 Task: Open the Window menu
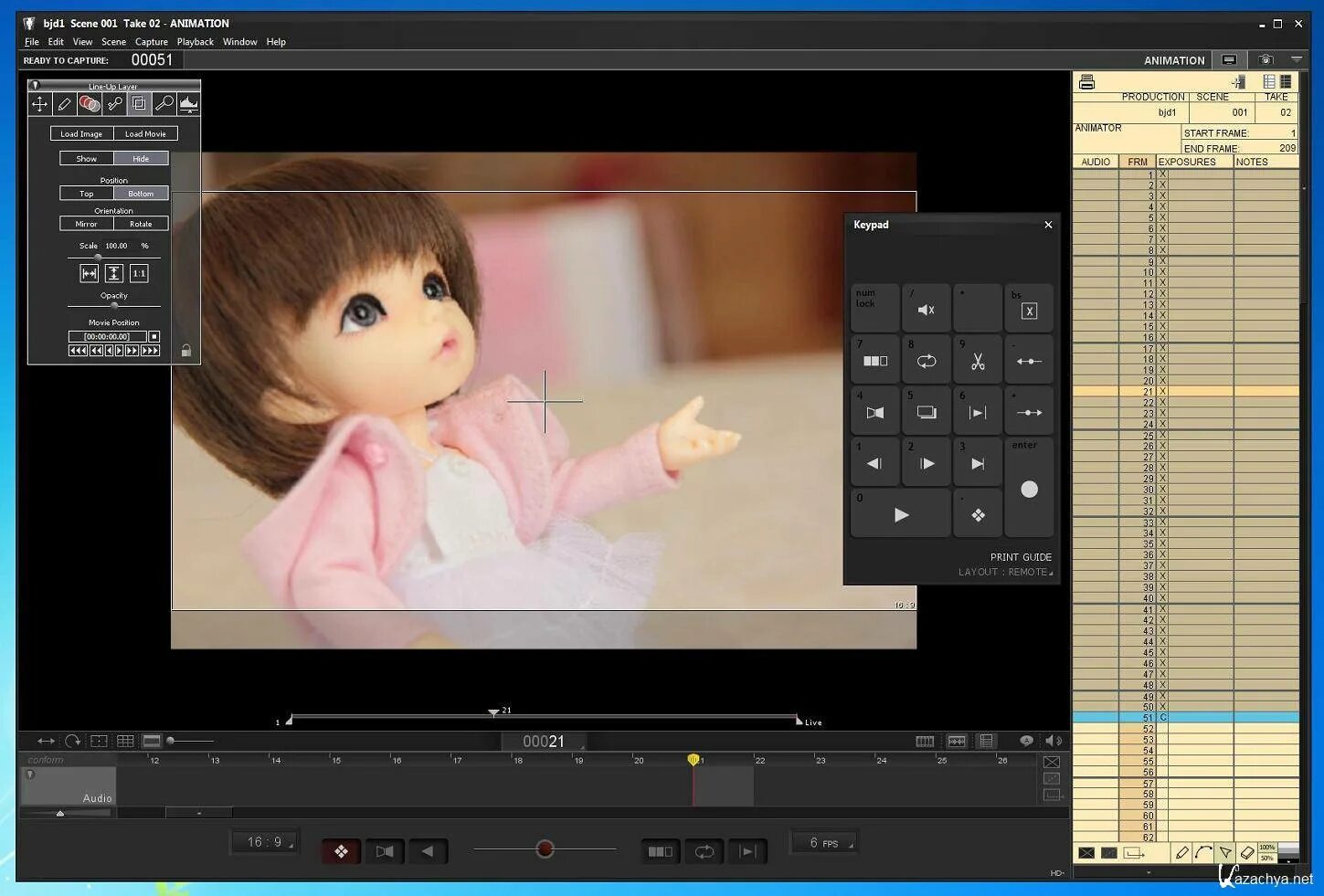point(239,42)
